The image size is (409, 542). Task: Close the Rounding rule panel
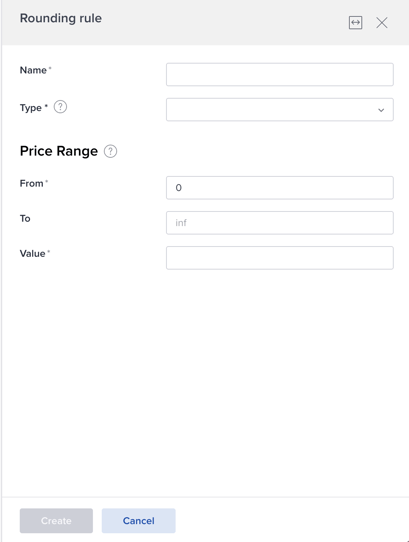coord(382,23)
